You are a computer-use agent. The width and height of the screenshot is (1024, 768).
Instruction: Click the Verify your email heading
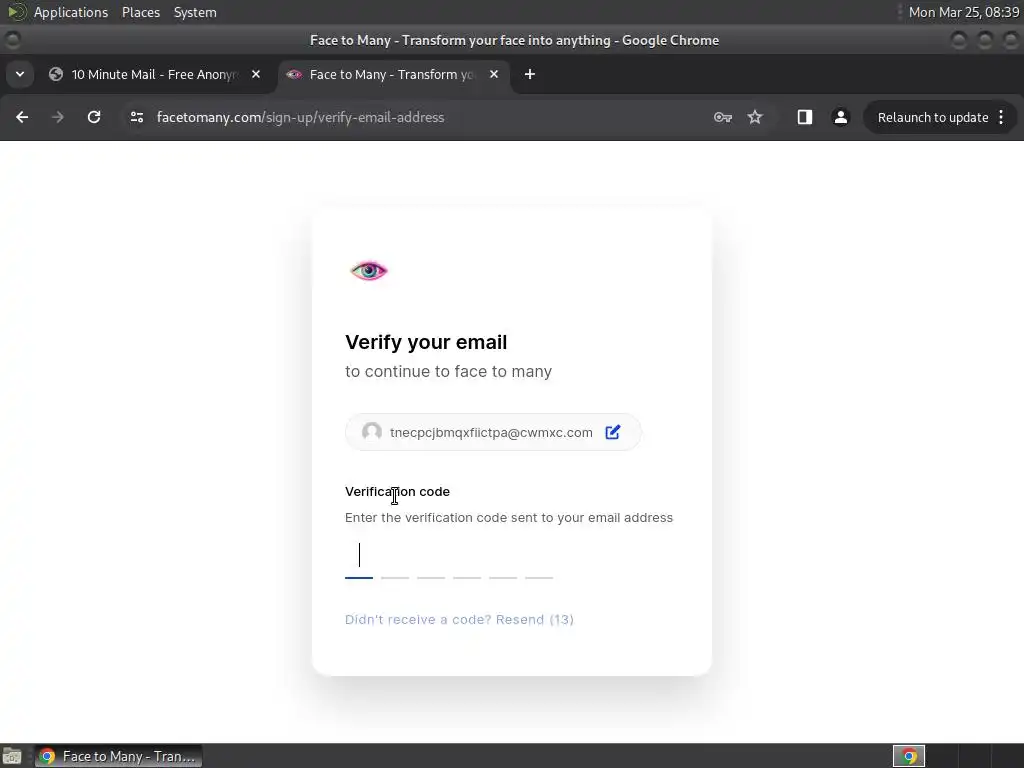(x=426, y=342)
